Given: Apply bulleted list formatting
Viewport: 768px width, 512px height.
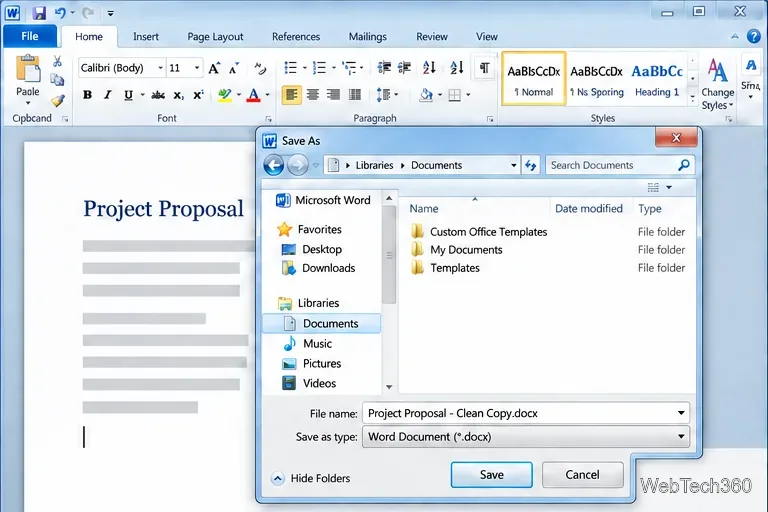Looking at the screenshot, I should click(290, 68).
